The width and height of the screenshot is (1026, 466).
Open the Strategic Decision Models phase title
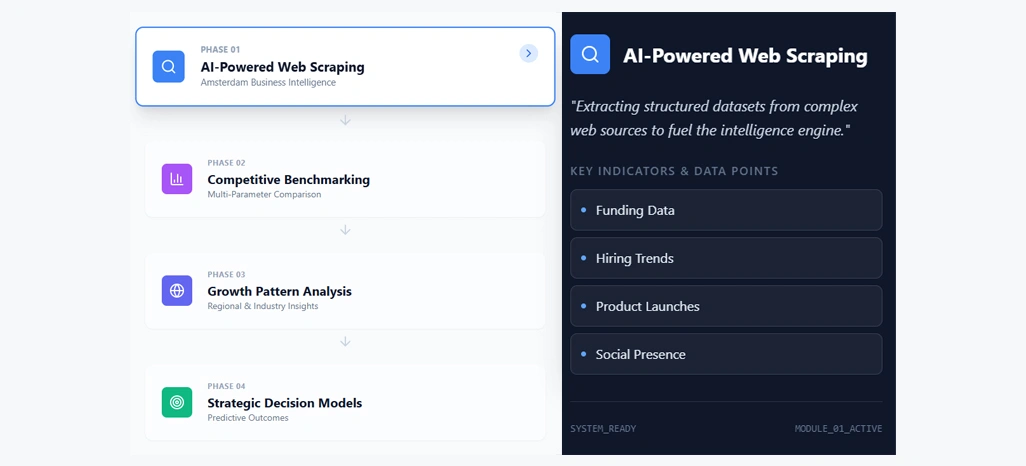(x=284, y=403)
